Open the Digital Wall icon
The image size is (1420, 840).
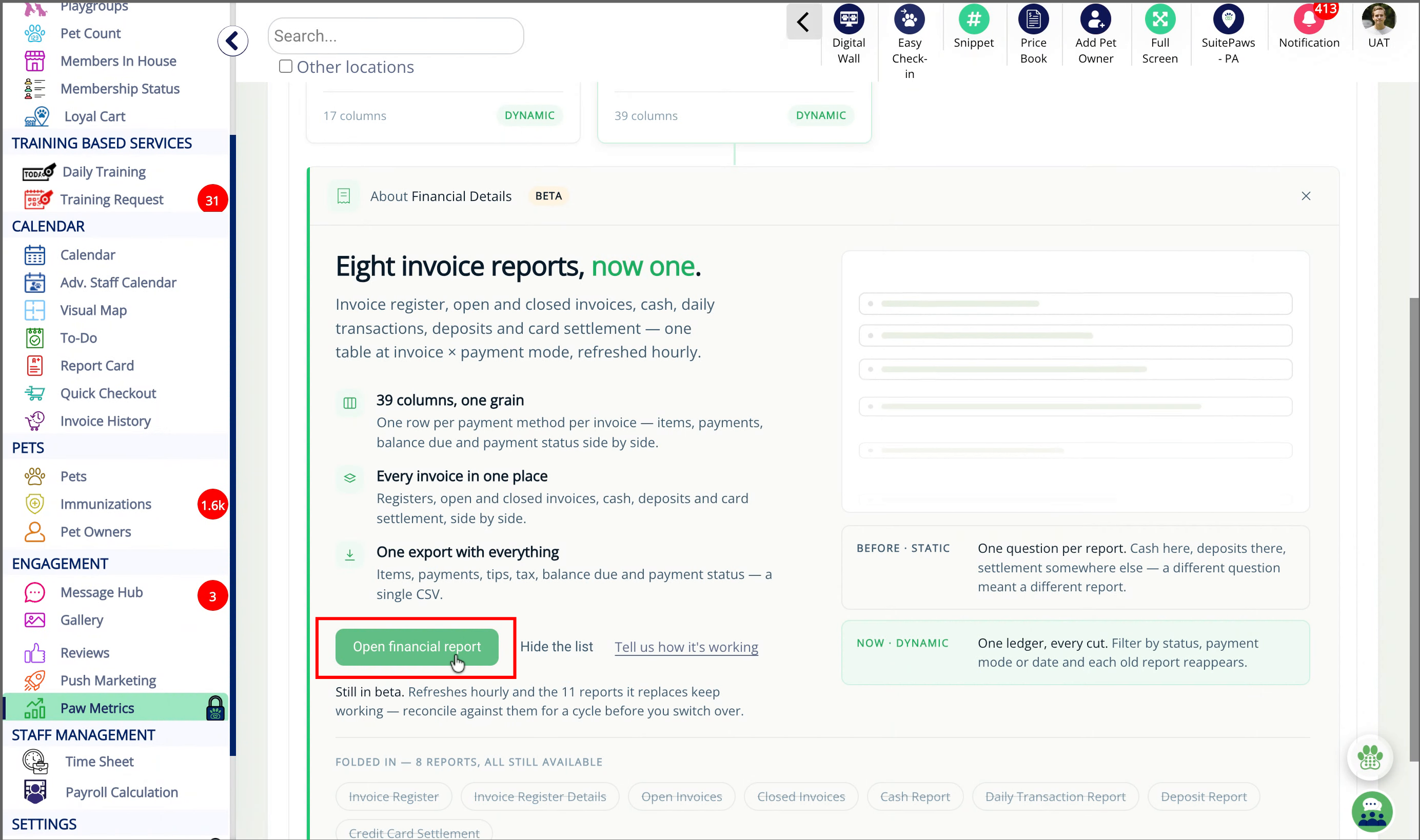[x=848, y=19]
